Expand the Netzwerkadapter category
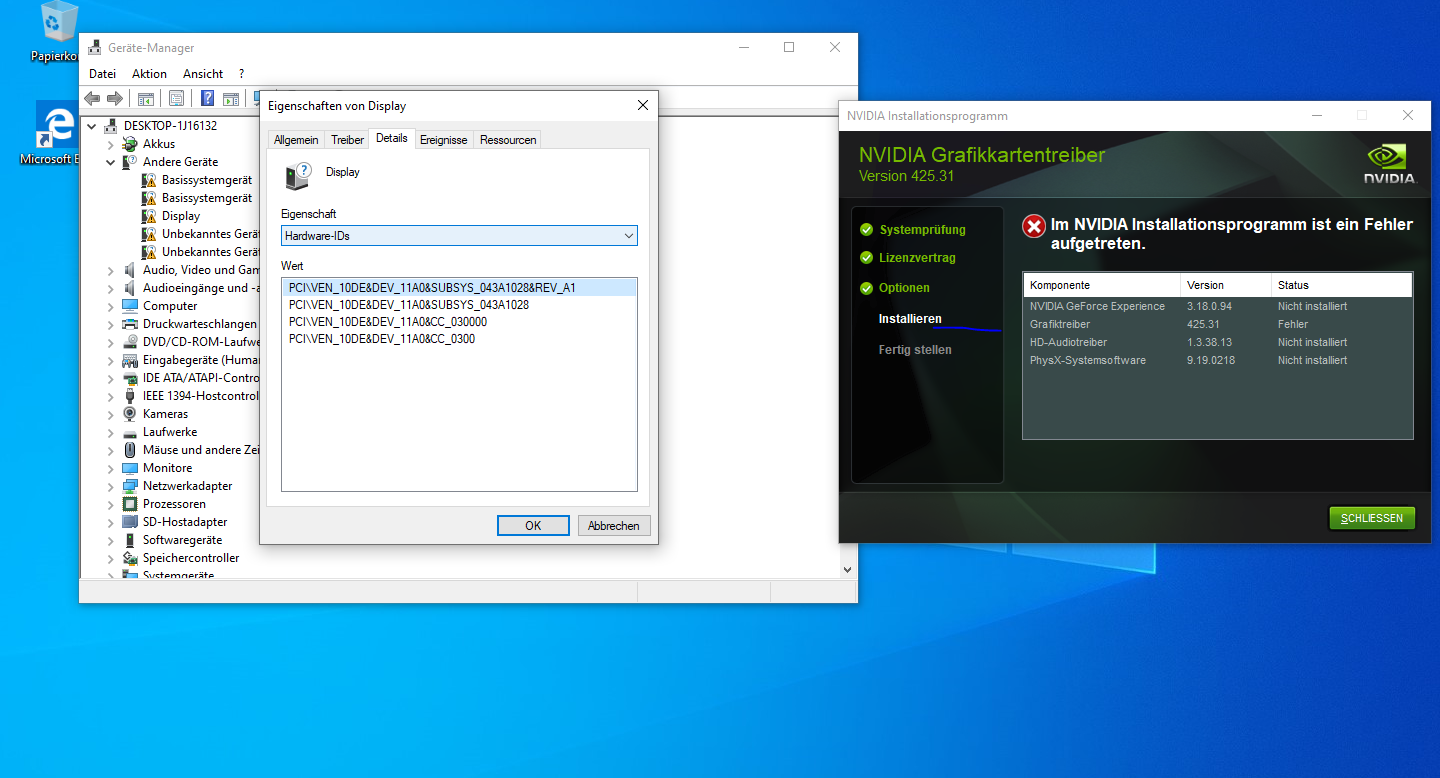1440x778 pixels. (111, 486)
